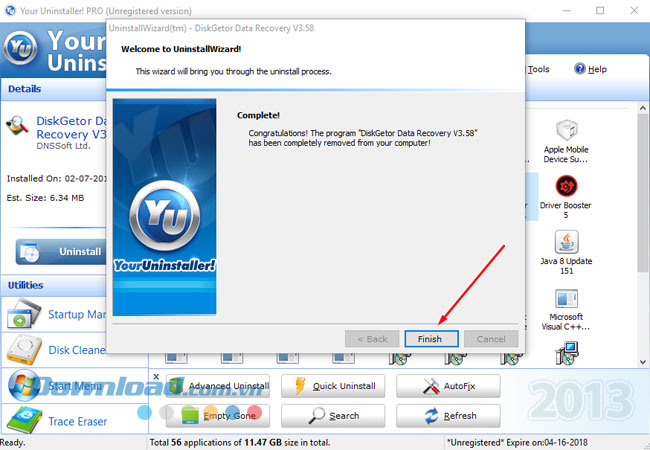650x450 pixels.
Task: Click the 'Est. Size: 6.34 MB' text
Action: click(x=45, y=198)
